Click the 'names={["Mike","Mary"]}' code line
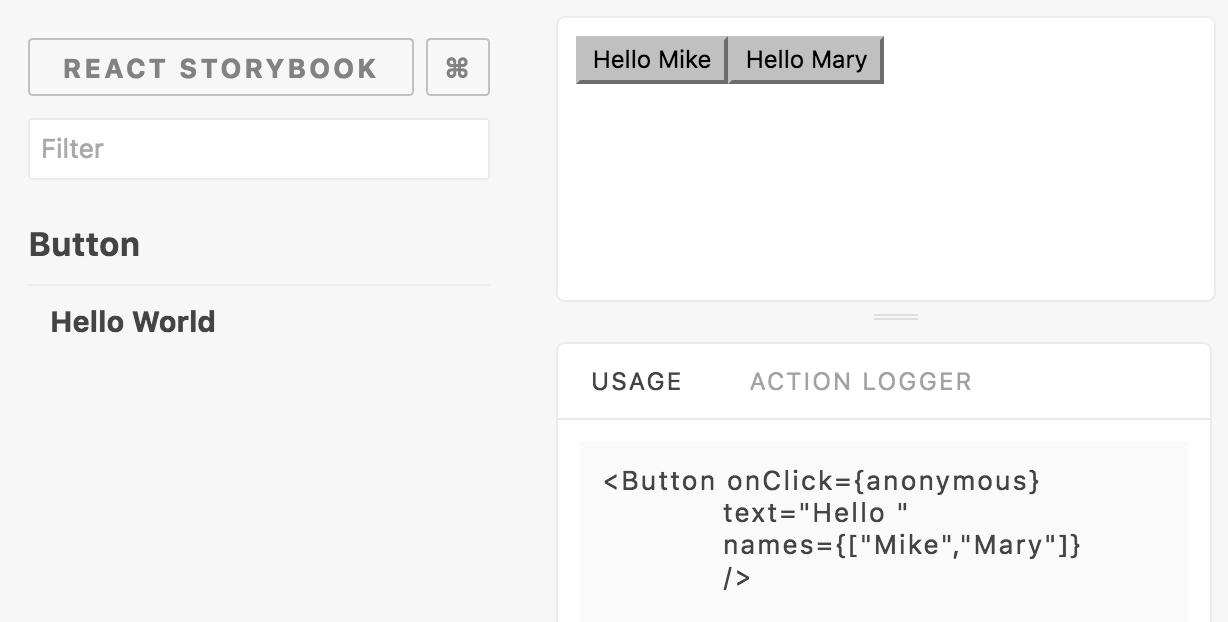1228x622 pixels. (x=902, y=546)
